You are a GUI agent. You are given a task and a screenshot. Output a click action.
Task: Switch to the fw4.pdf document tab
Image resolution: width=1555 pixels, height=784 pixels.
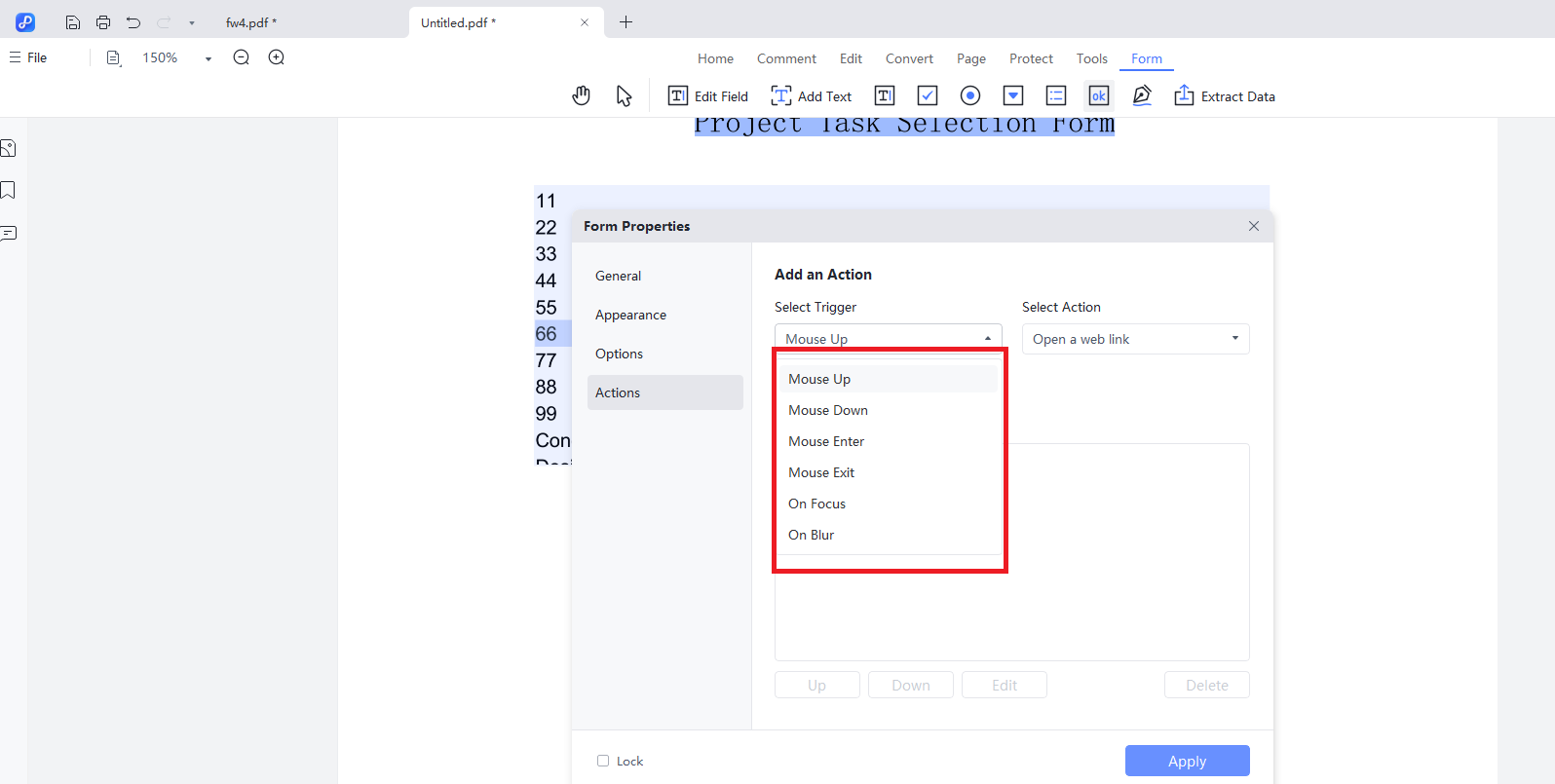pyautogui.click(x=250, y=22)
